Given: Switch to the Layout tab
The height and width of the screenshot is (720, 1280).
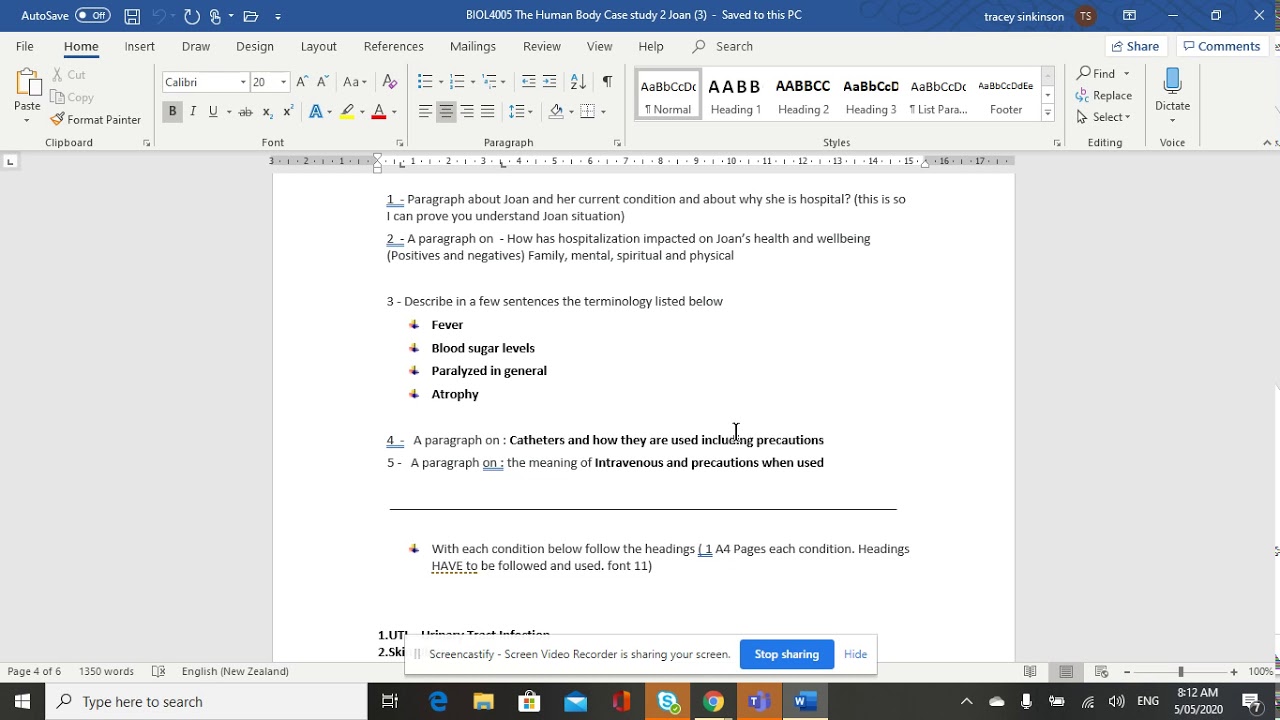Looking at the screenshot, I should (318, 46).
